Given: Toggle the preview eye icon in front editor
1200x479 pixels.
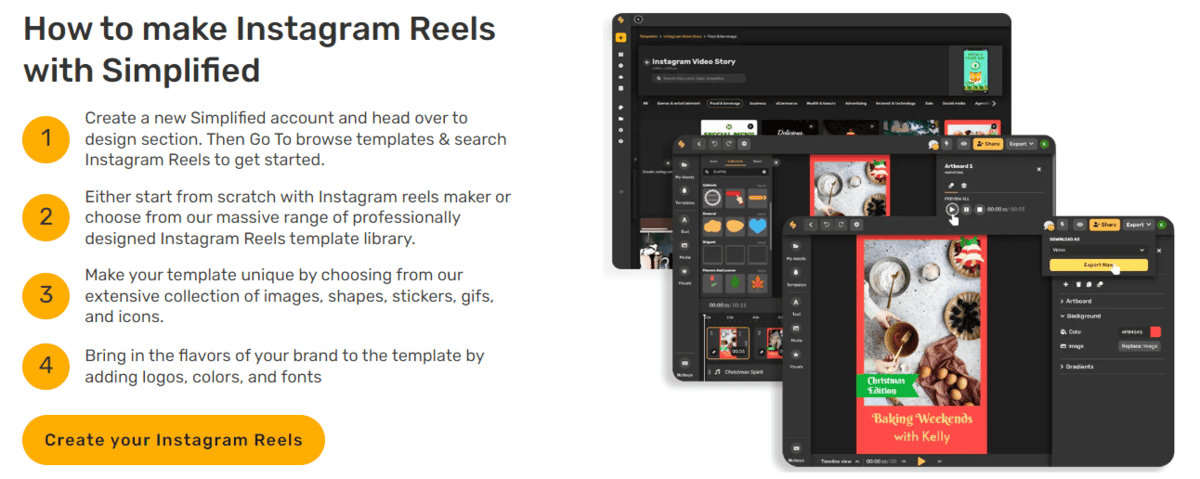Looking at the screenshot, I should [x=1080, y=225].
